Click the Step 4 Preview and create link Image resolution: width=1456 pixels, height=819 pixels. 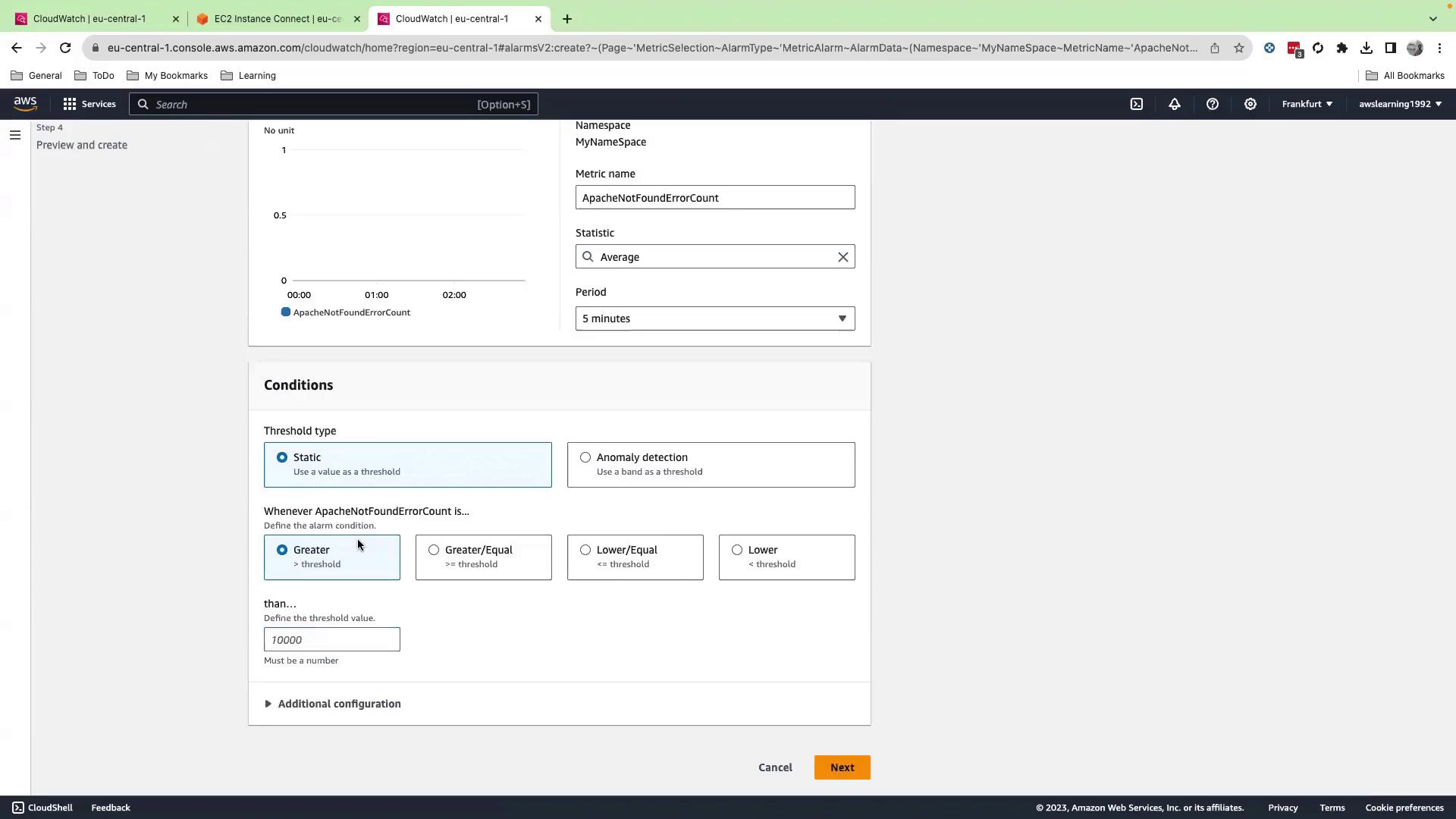pos(82,145)
